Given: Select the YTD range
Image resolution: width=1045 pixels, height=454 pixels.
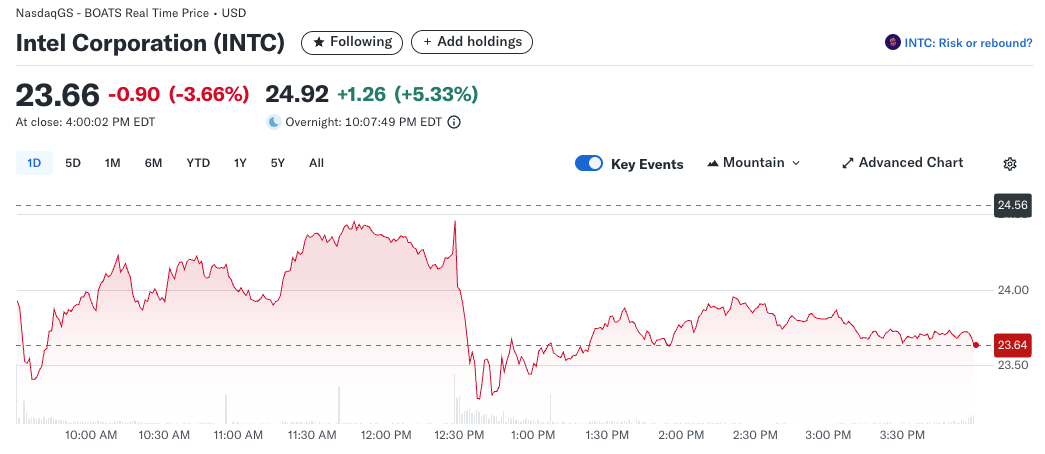Looking at the screenshot, I should click(x=198, y=163).
